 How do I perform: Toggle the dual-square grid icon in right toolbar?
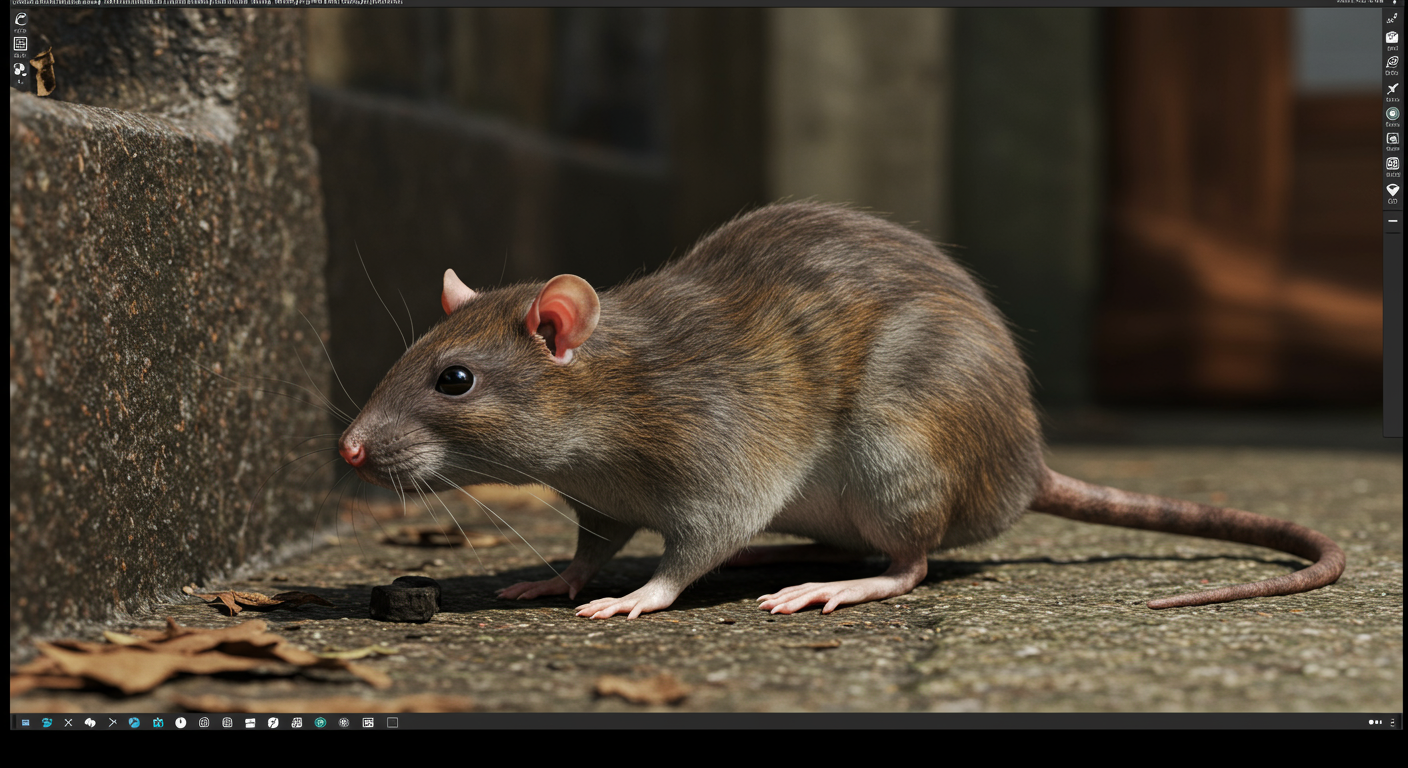point(1393,163)
